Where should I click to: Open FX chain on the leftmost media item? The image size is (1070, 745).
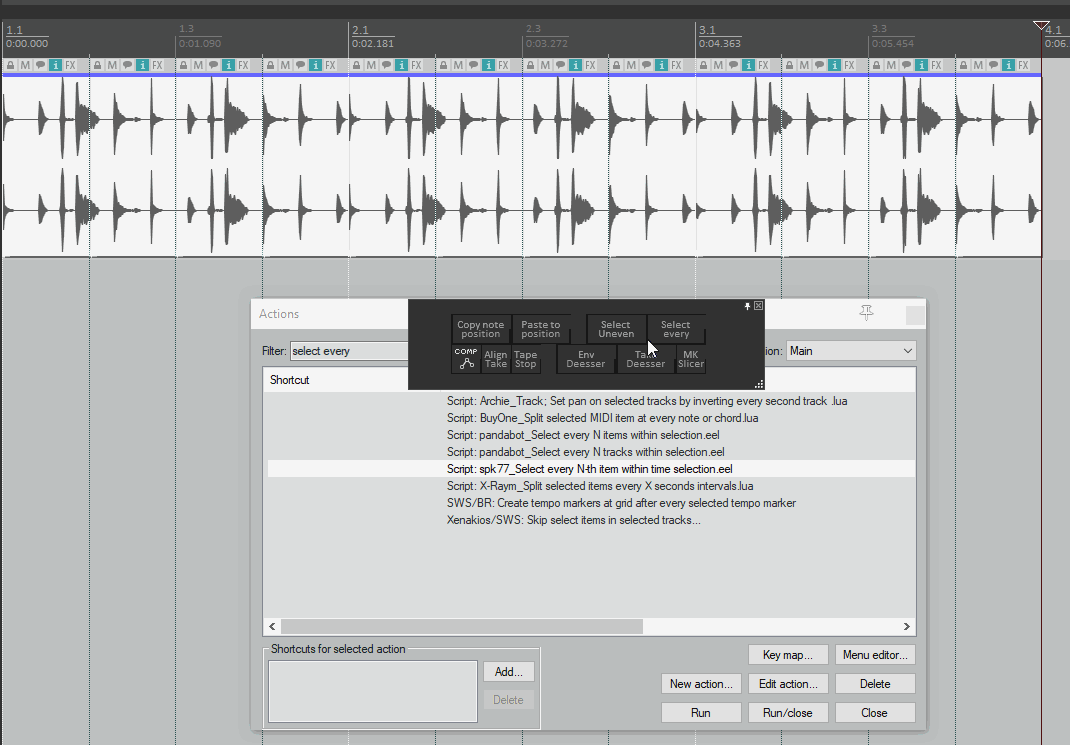coord(71,65)
